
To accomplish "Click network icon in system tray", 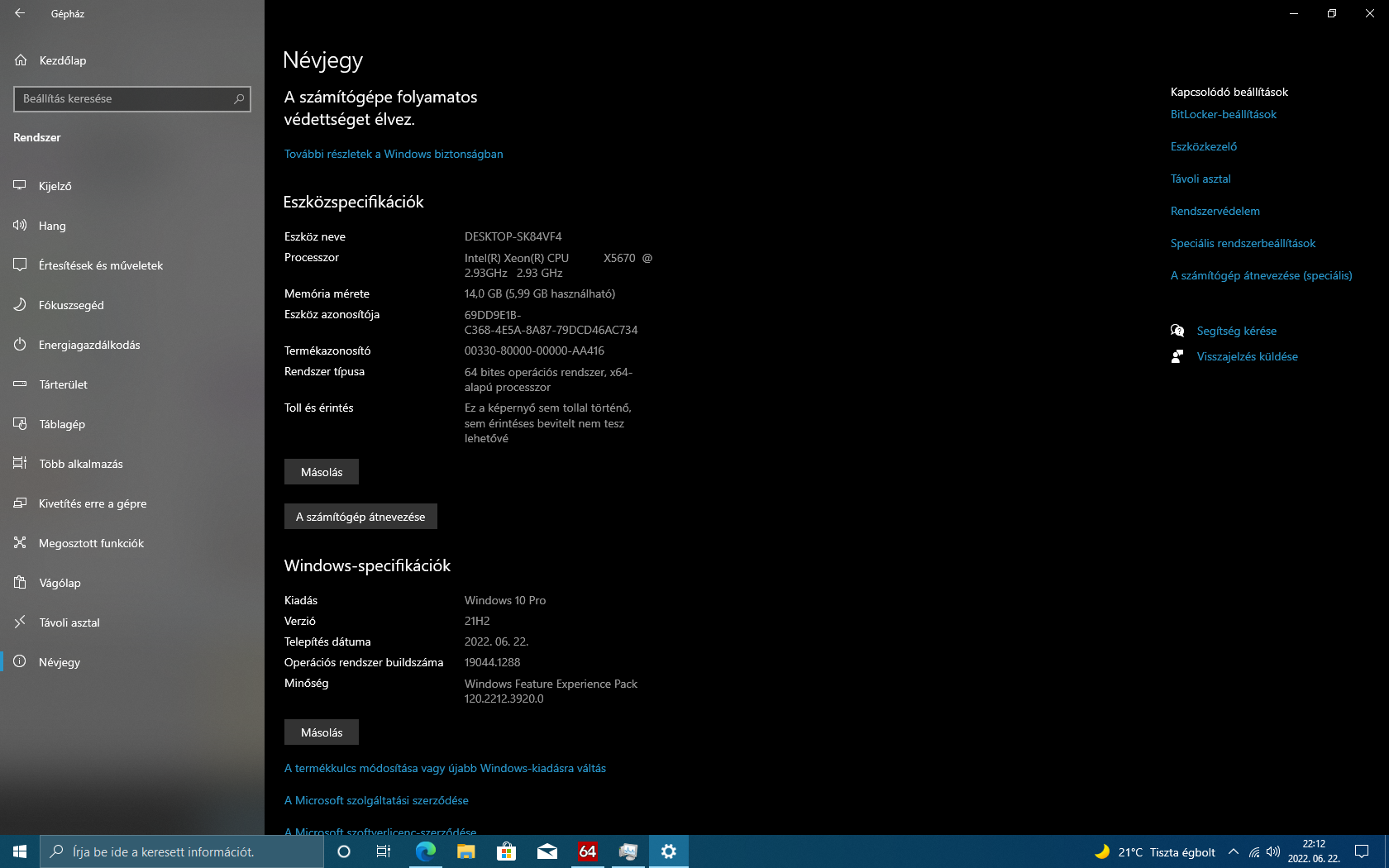I will pos(1254,852).
